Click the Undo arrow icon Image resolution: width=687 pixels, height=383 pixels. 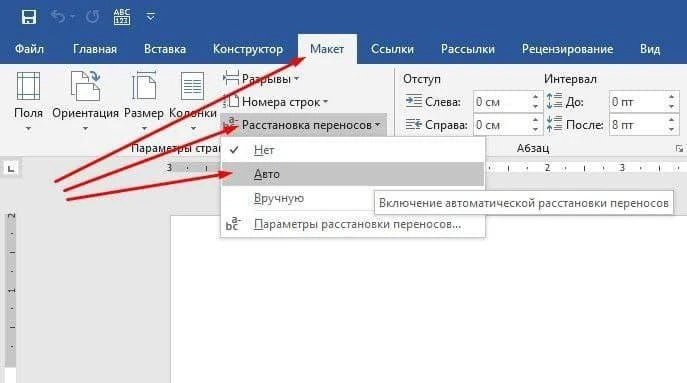pyautogui.click(x=58, y=17)
